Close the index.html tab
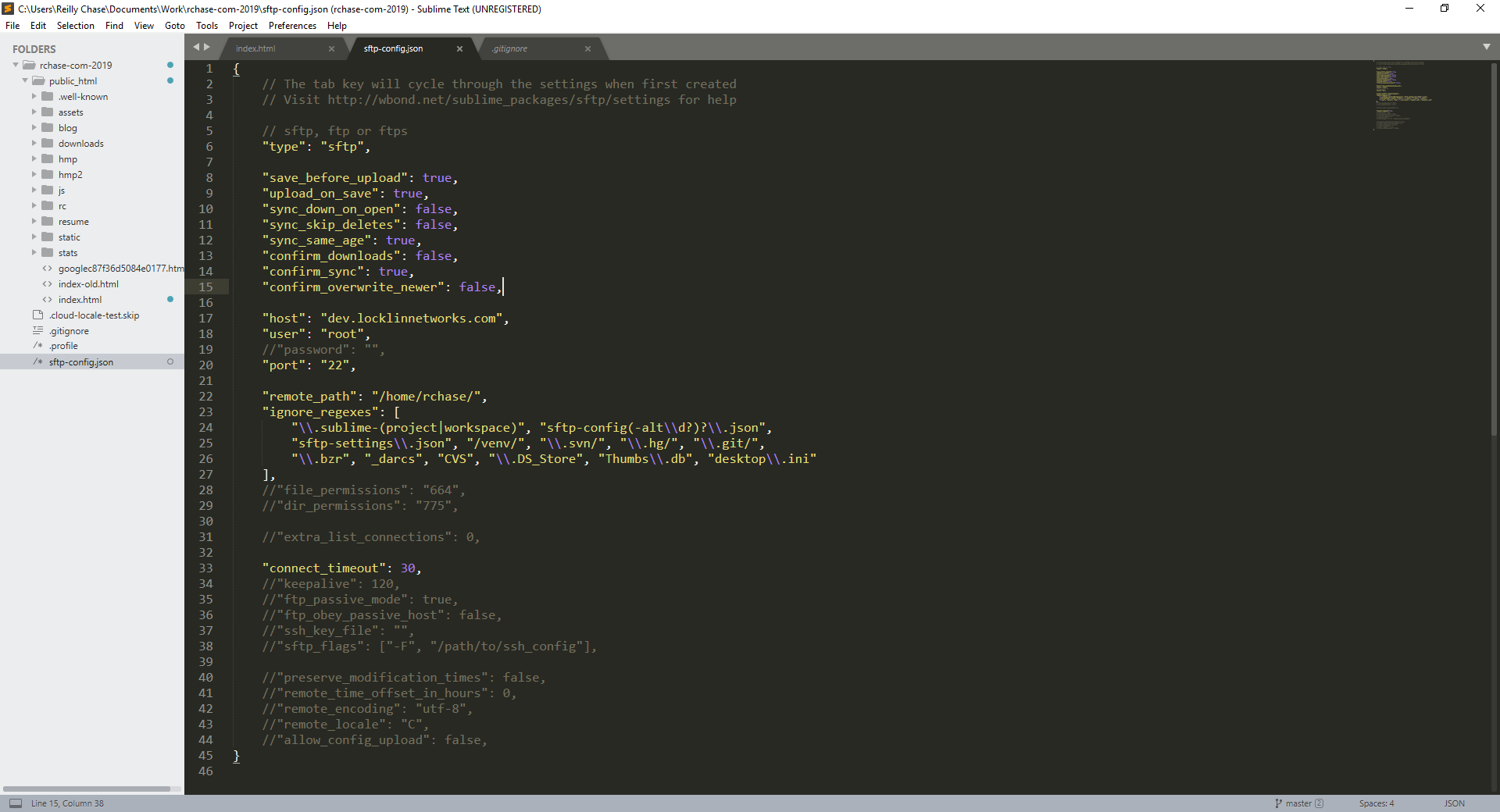This screenshot has height=812, width=1500. pyautogui.click(x=331, y=48)
